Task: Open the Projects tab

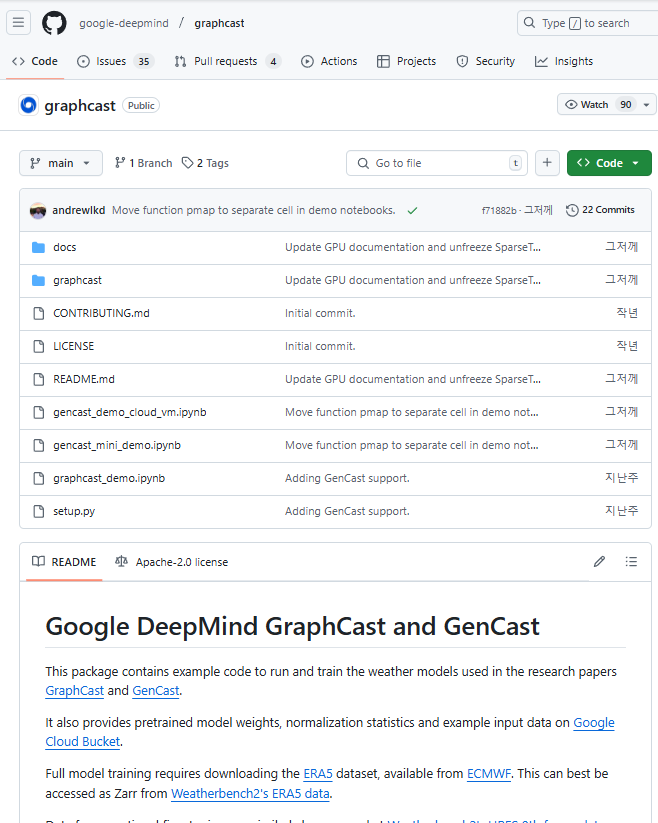Action: 407,61
